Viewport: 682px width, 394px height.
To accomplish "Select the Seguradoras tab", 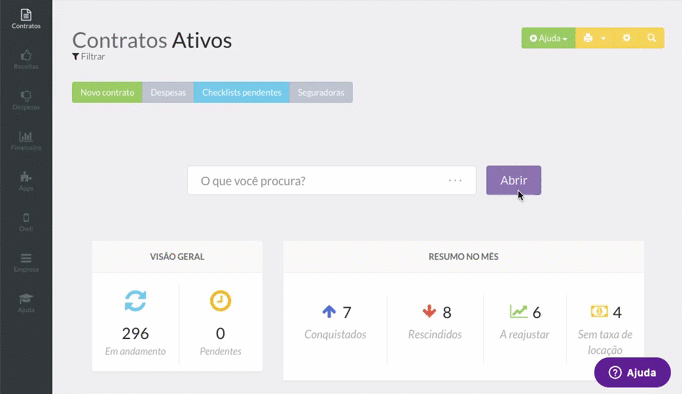I will 321,92.
